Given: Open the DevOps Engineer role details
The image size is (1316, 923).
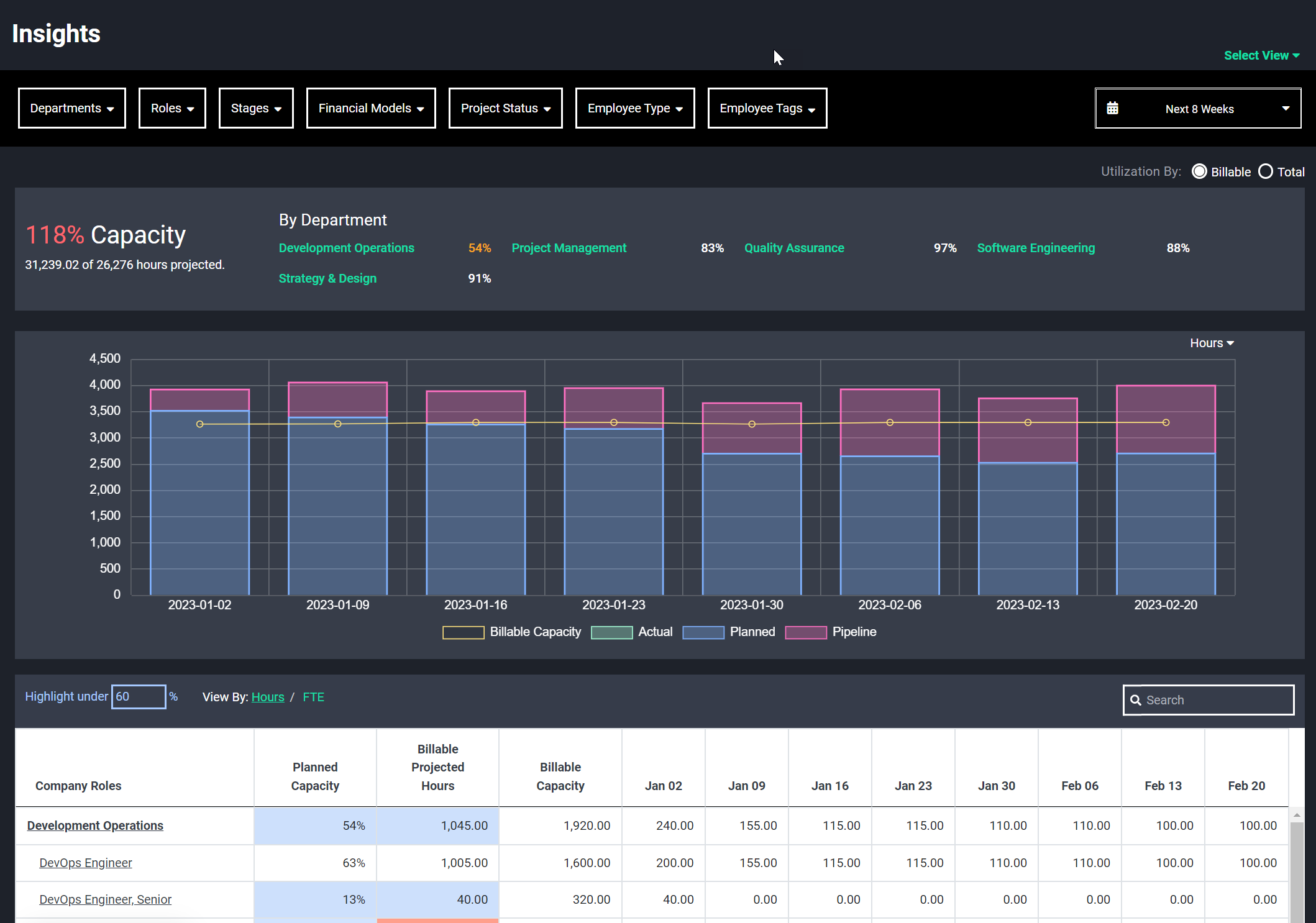Looking at the screenshot, I should pos(85,863).
